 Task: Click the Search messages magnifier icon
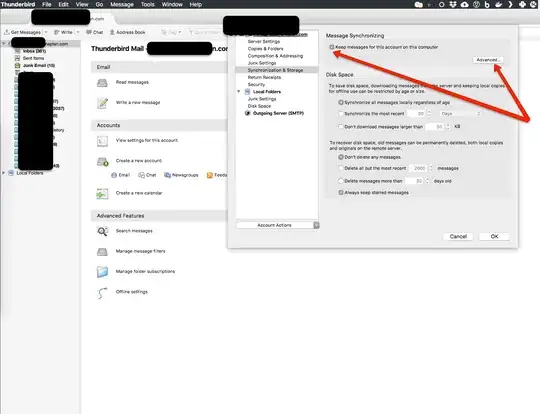click(102, 231)
